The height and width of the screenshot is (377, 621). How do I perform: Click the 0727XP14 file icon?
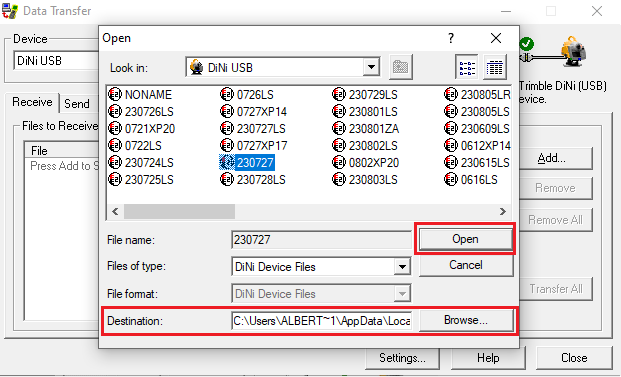click(227, 112)
